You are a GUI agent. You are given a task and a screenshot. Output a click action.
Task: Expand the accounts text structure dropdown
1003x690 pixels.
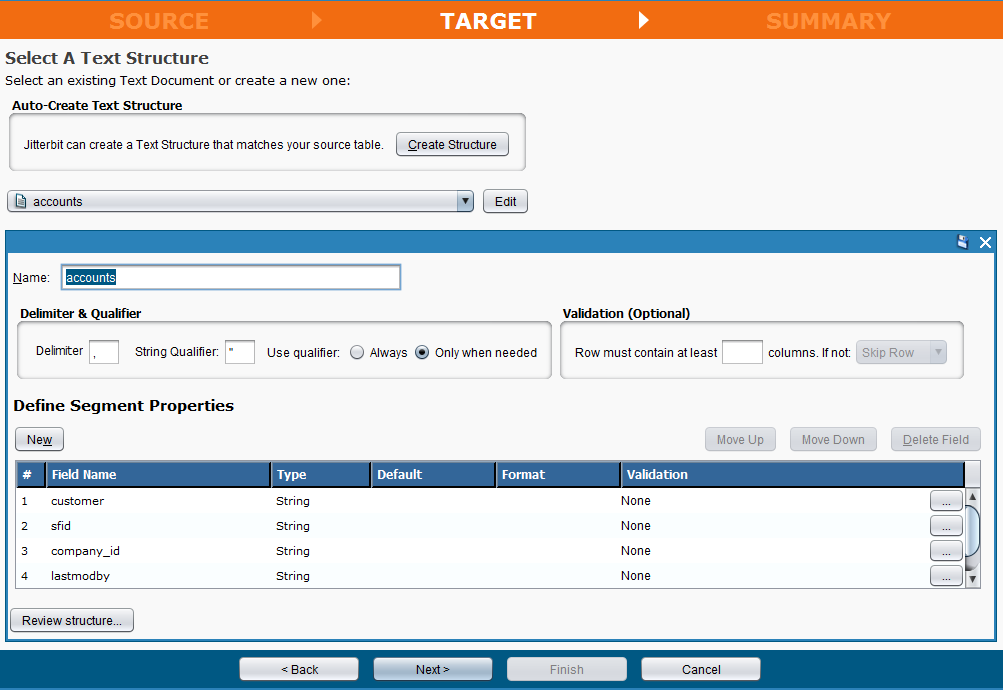464,201
